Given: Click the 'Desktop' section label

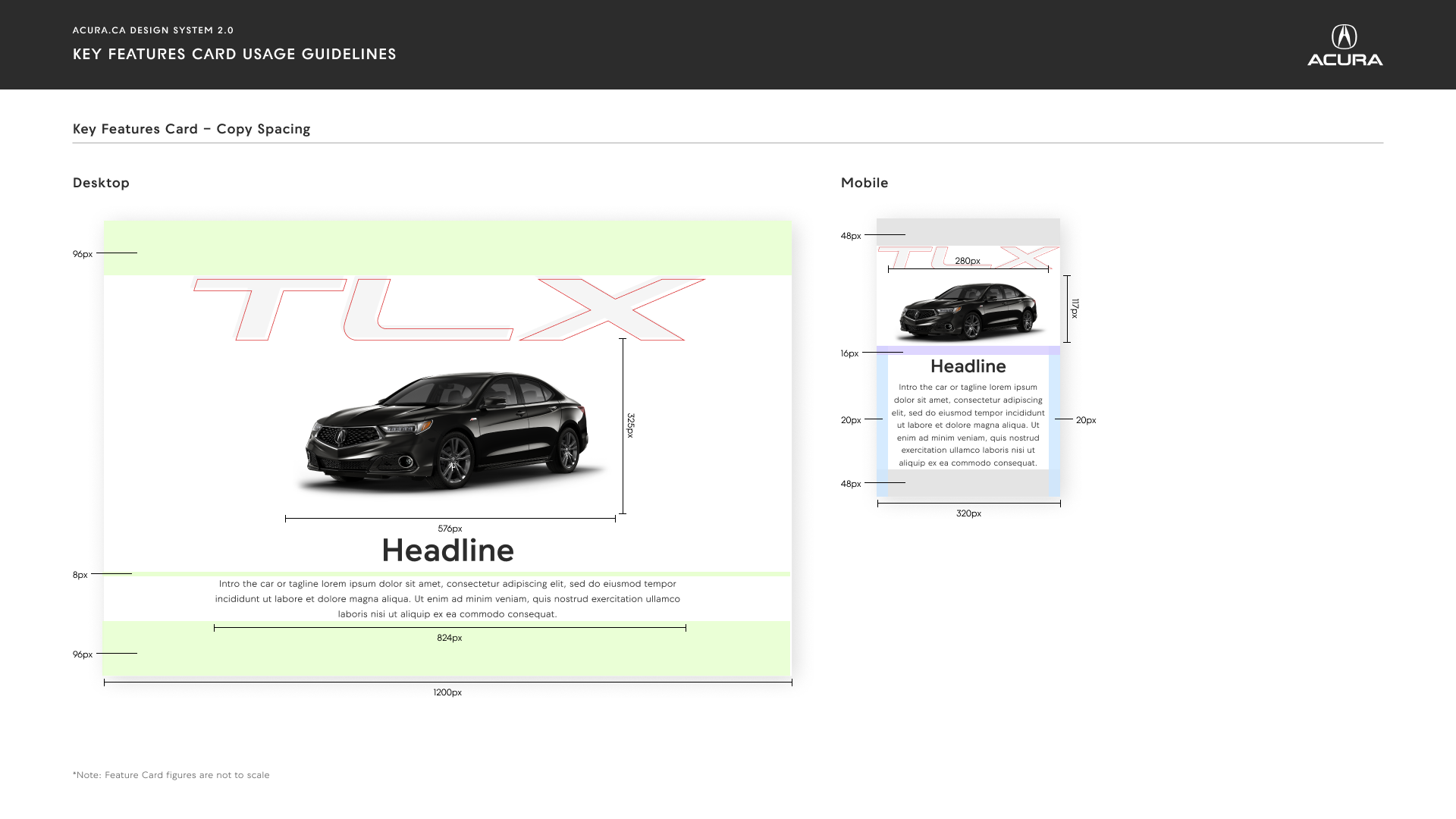Looking at the screenshot, I should [x=101, y=183].
